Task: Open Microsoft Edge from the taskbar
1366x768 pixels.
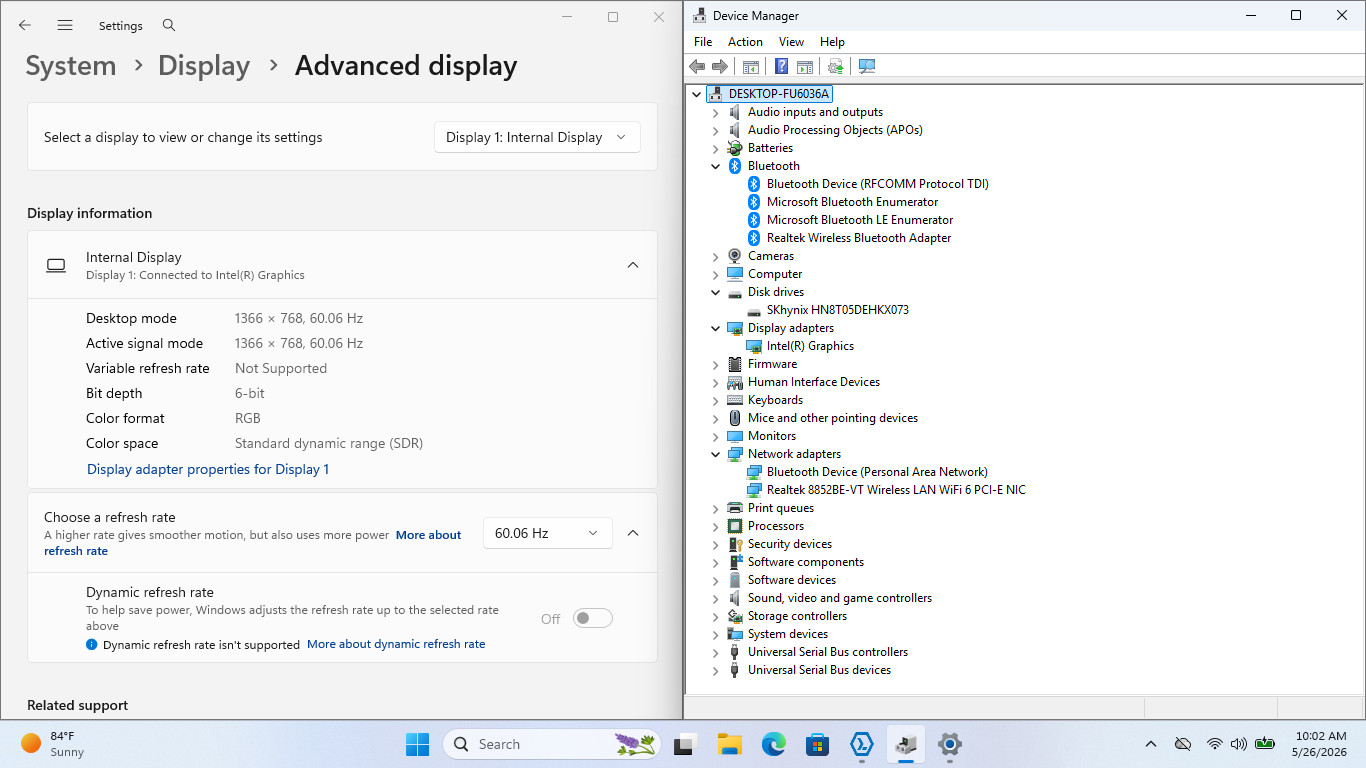Action: click(773, 744)
